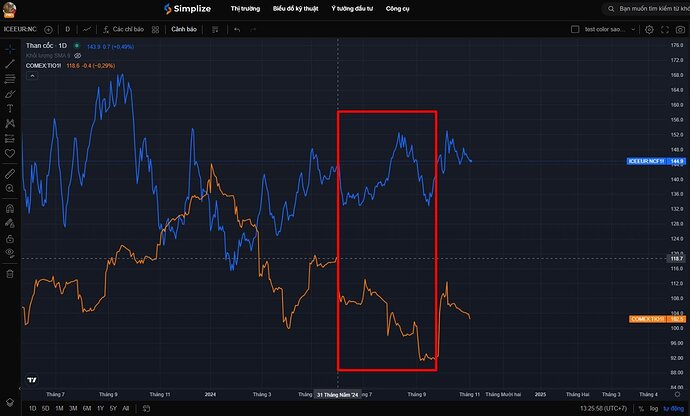The image size is (690, 416).
Task: Collapse the drawing toolbar side arrow
Action: coord(19,388)
